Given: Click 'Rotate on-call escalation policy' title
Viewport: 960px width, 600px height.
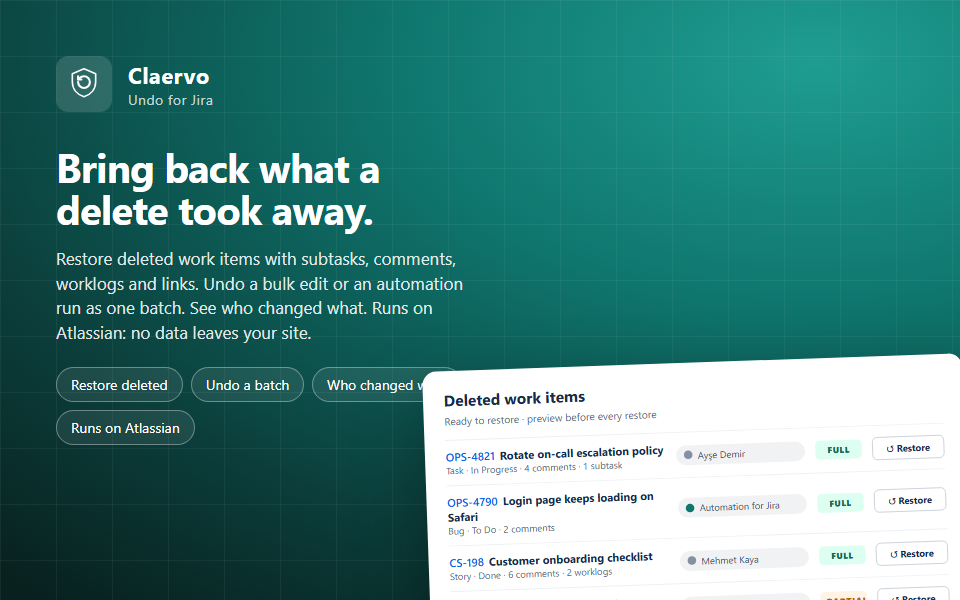Looking at the screenshot, I should 581,454.
